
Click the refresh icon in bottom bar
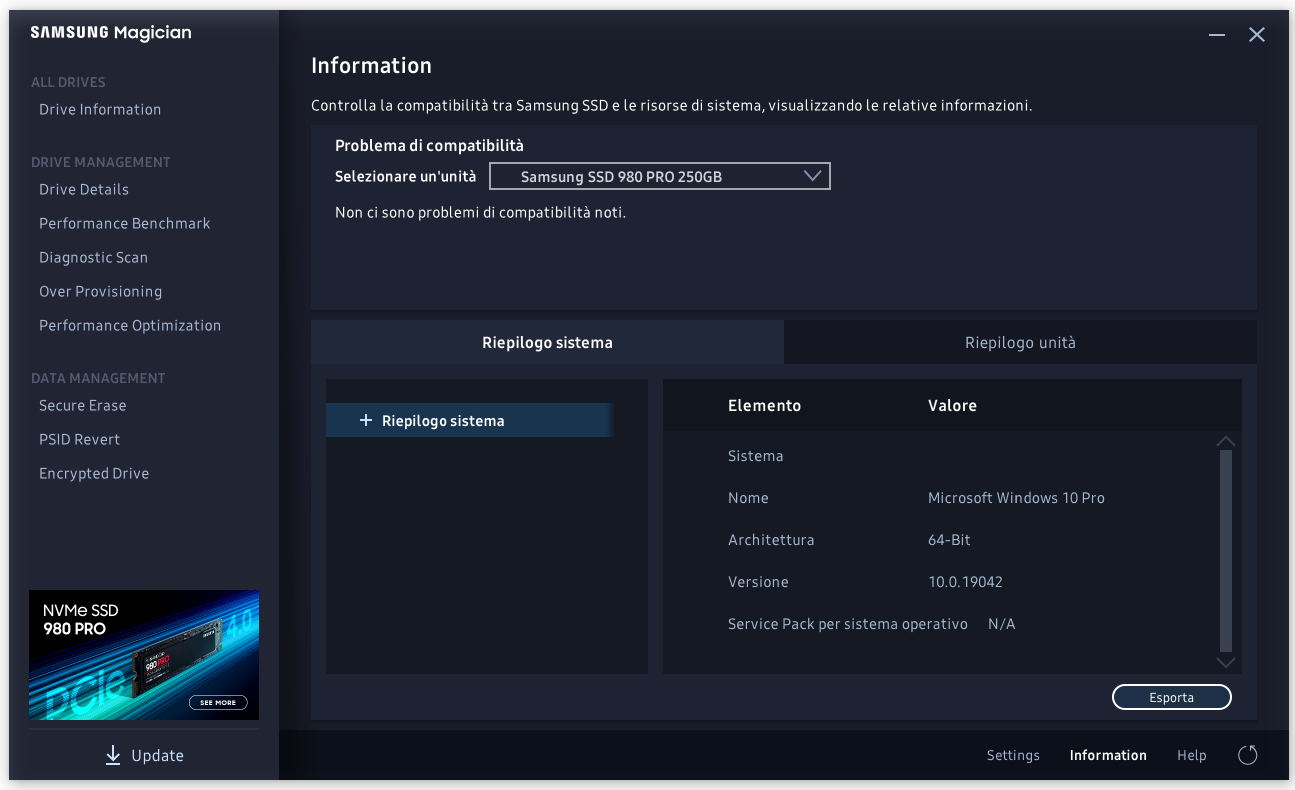tap(1247, 755)
